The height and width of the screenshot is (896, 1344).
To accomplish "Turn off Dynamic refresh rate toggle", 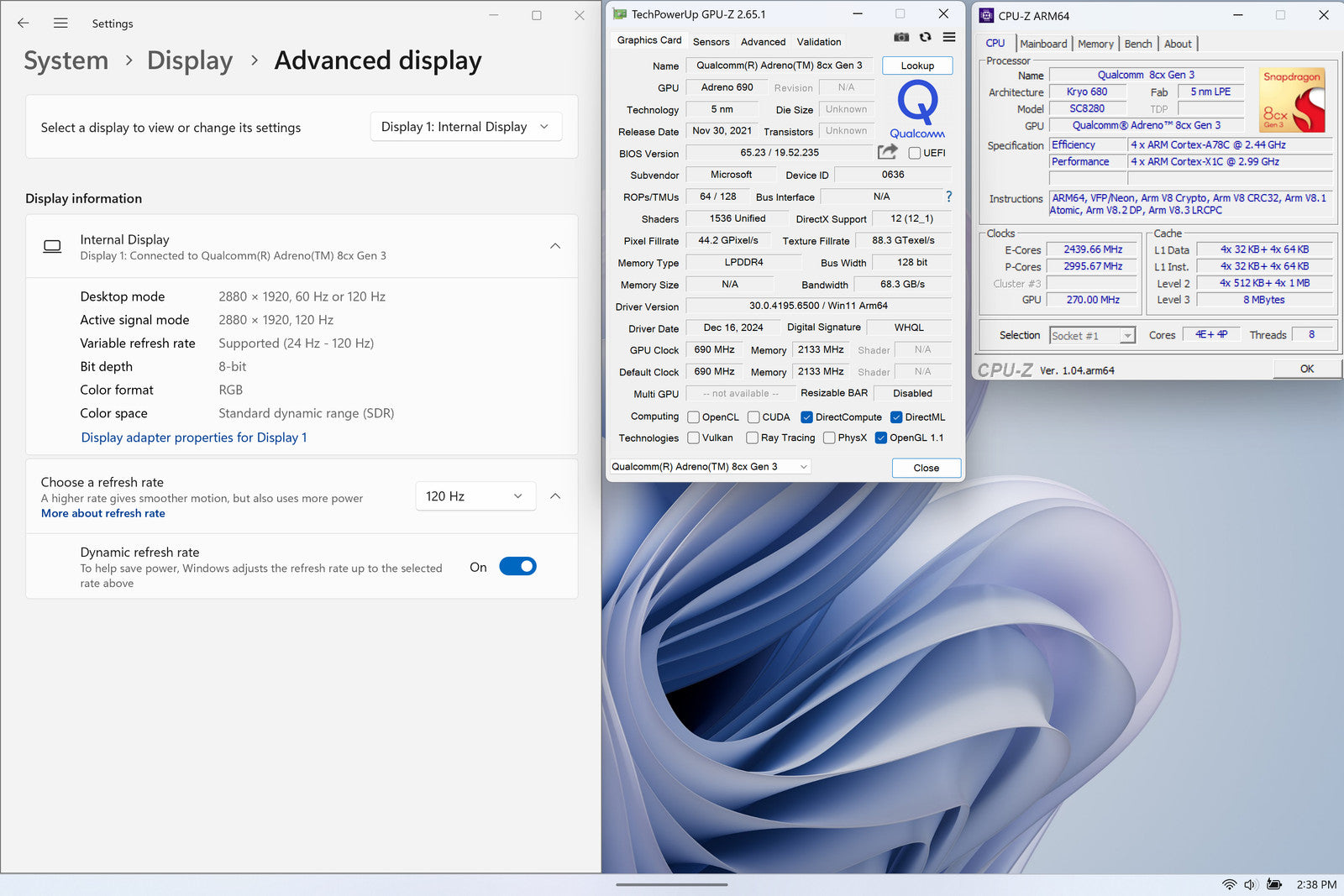I will click(517, 567).
